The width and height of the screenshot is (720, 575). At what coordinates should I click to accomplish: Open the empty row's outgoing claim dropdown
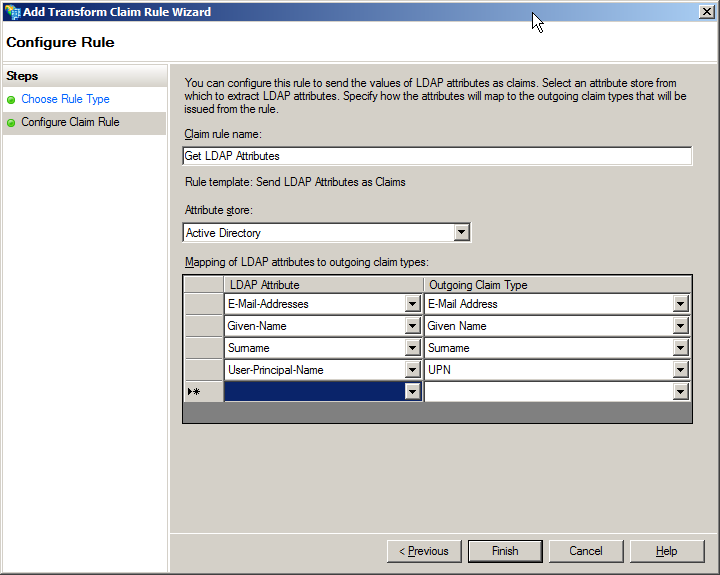681,392
